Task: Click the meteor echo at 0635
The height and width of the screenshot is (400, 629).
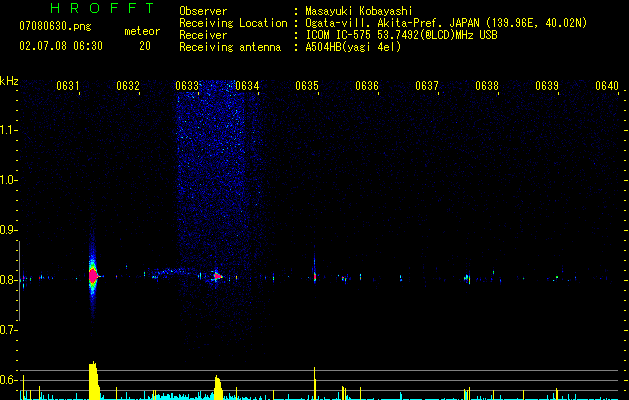Action: pos(314,276)
